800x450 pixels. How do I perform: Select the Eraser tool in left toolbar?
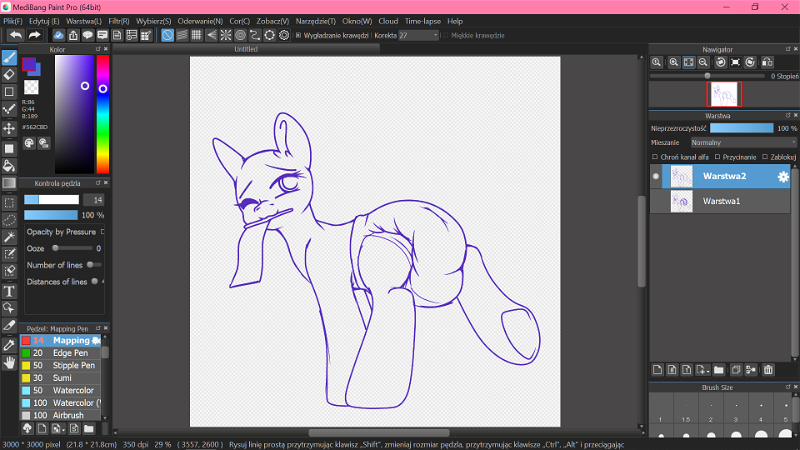[x=9, y=74]
